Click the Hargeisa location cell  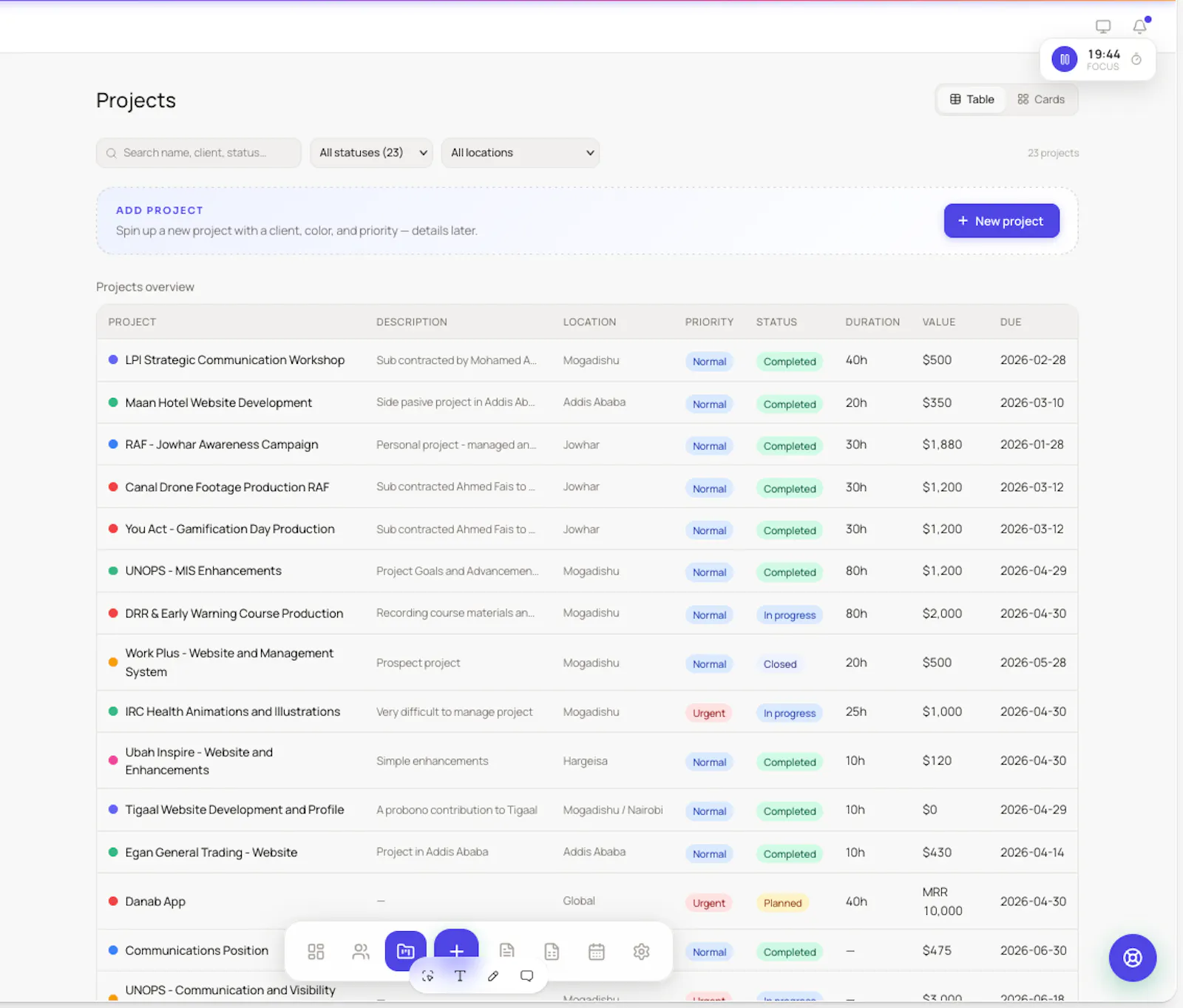point(585,761)
